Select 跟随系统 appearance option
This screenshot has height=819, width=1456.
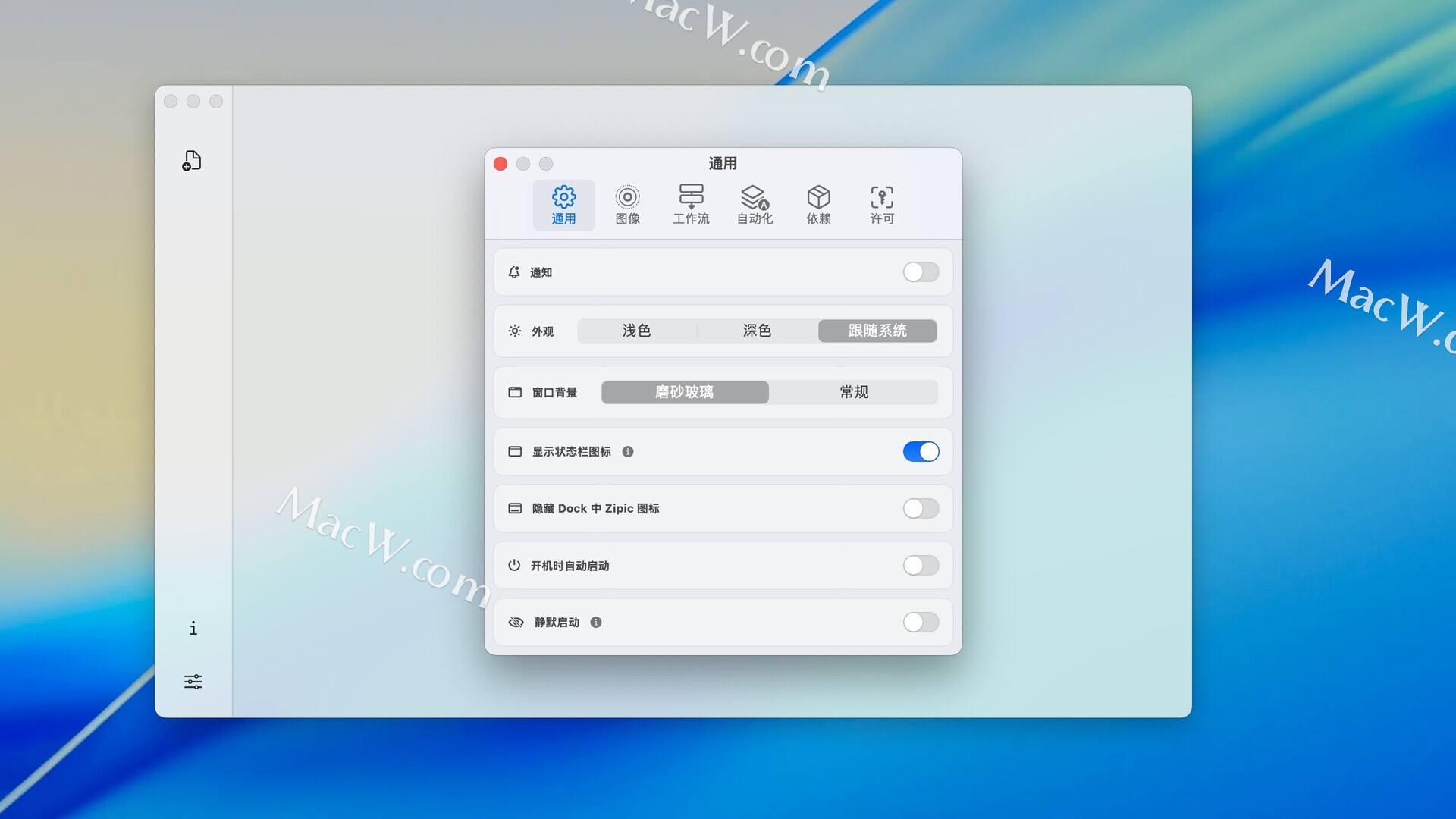877,331
